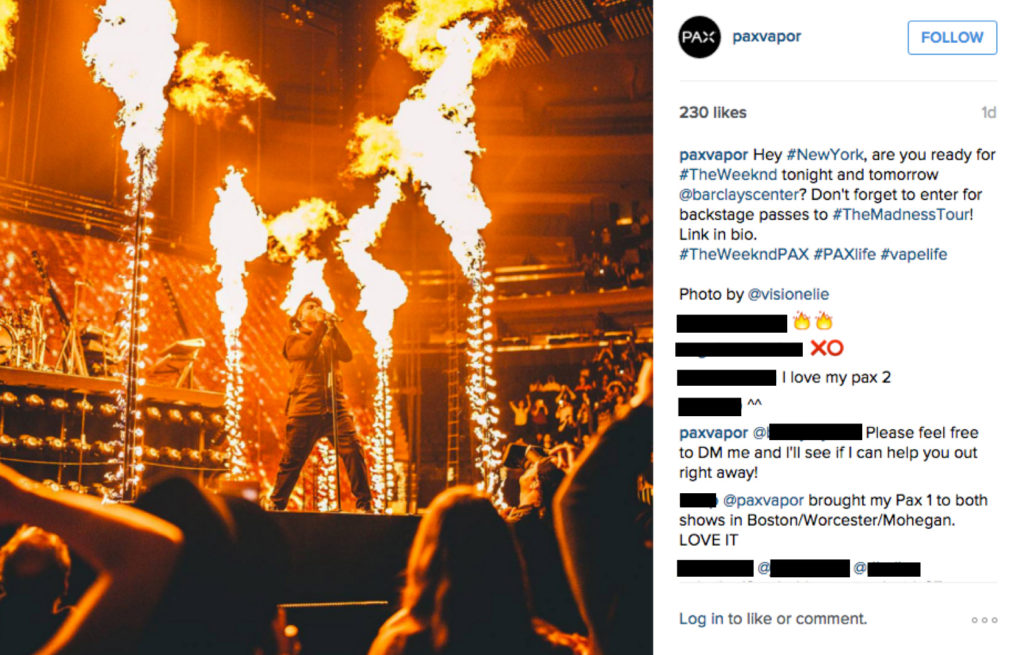Open @paxvapor mention in Pax 1 comment
Image resolution: width=1024 pixels, height=655 pixels.
763,500
